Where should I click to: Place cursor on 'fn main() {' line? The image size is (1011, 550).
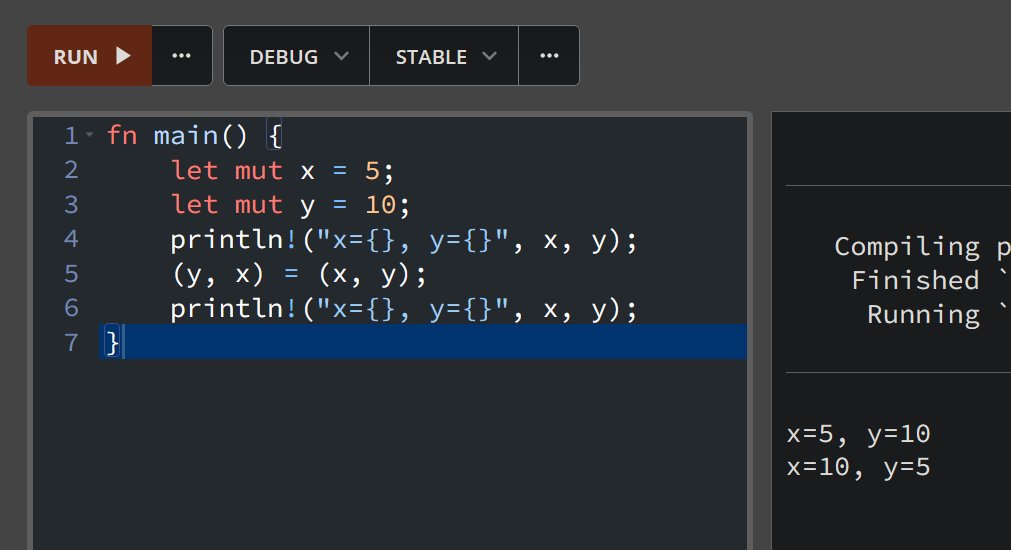point(194,136)
